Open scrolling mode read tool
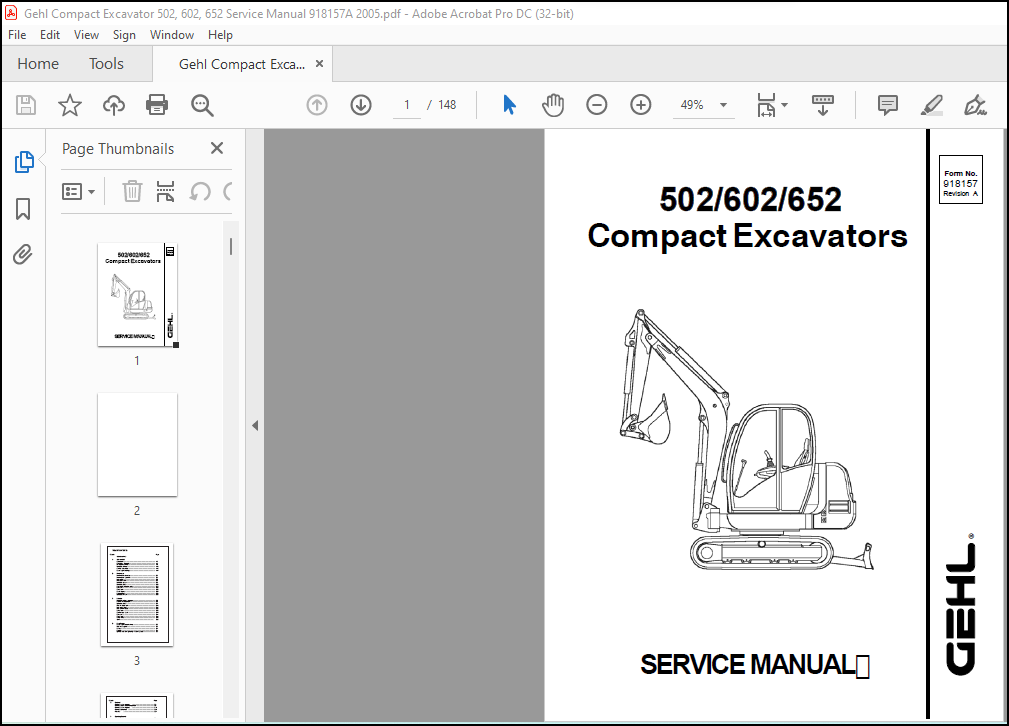Viewport: 1009px width, 726px height. (823, 105)
